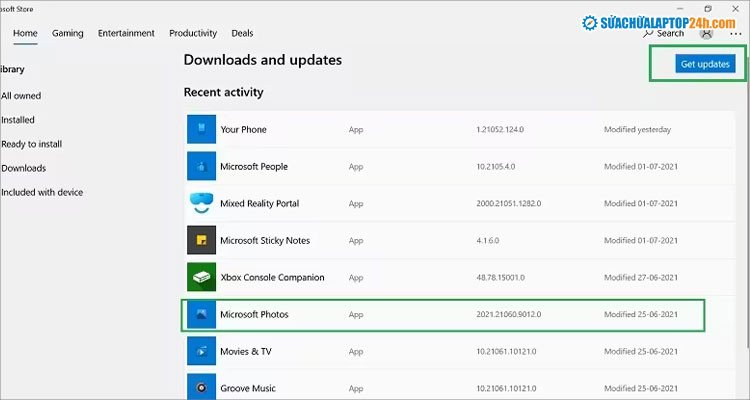This screenshot has width=750, height=400.
Task: Open the Your Phone app icon
Action: click(x=201, y=129)
